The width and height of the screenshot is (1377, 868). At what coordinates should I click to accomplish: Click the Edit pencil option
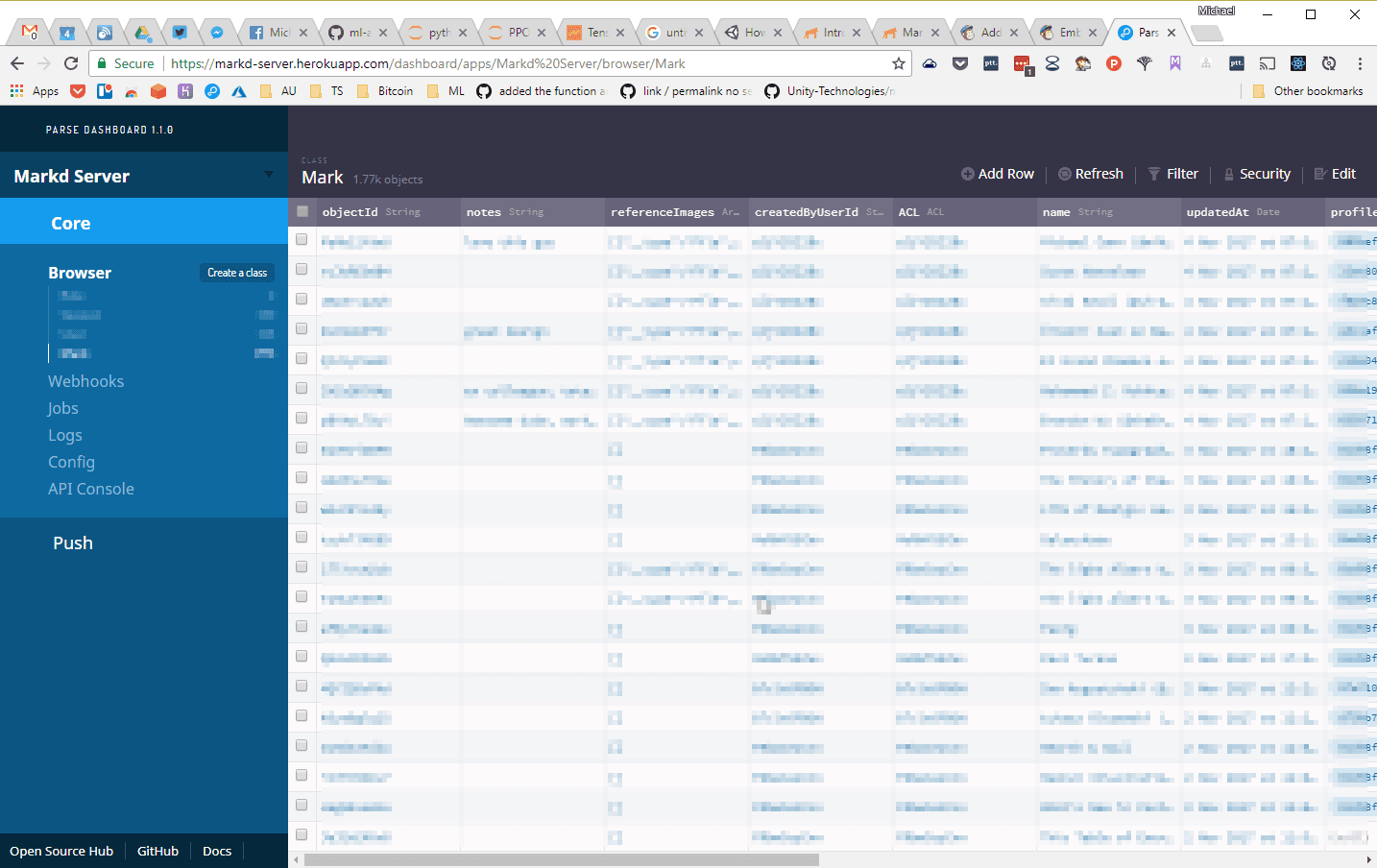pos(1321,174)
